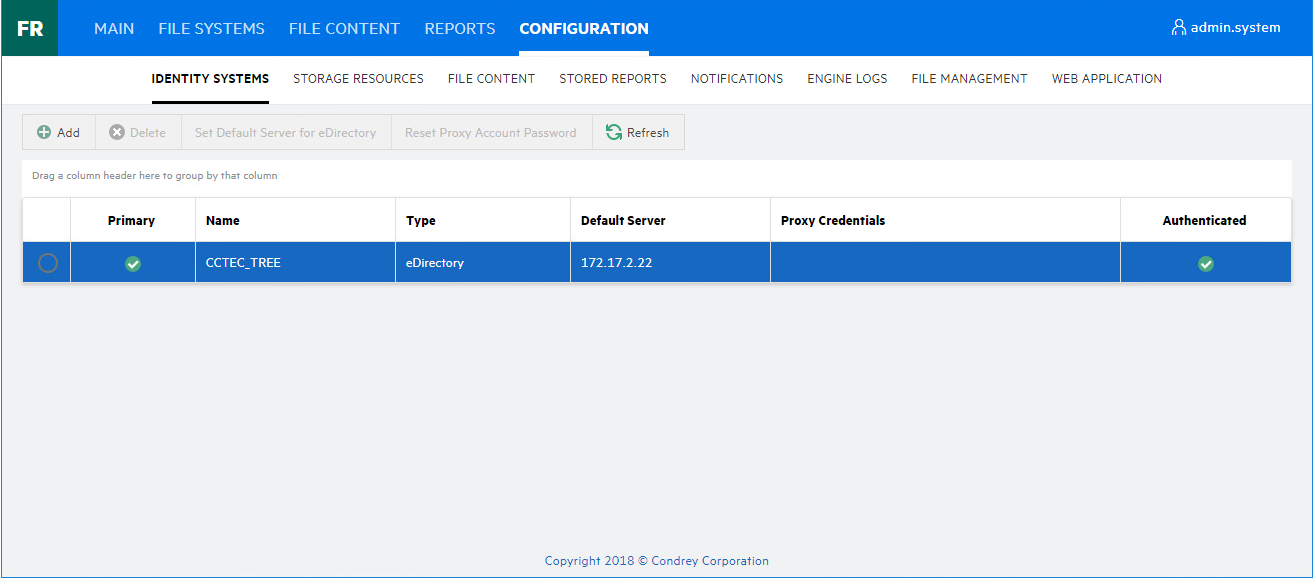Switch to the STORED REPORTS tab
1313x578 pixels.
tap(613, 78)
